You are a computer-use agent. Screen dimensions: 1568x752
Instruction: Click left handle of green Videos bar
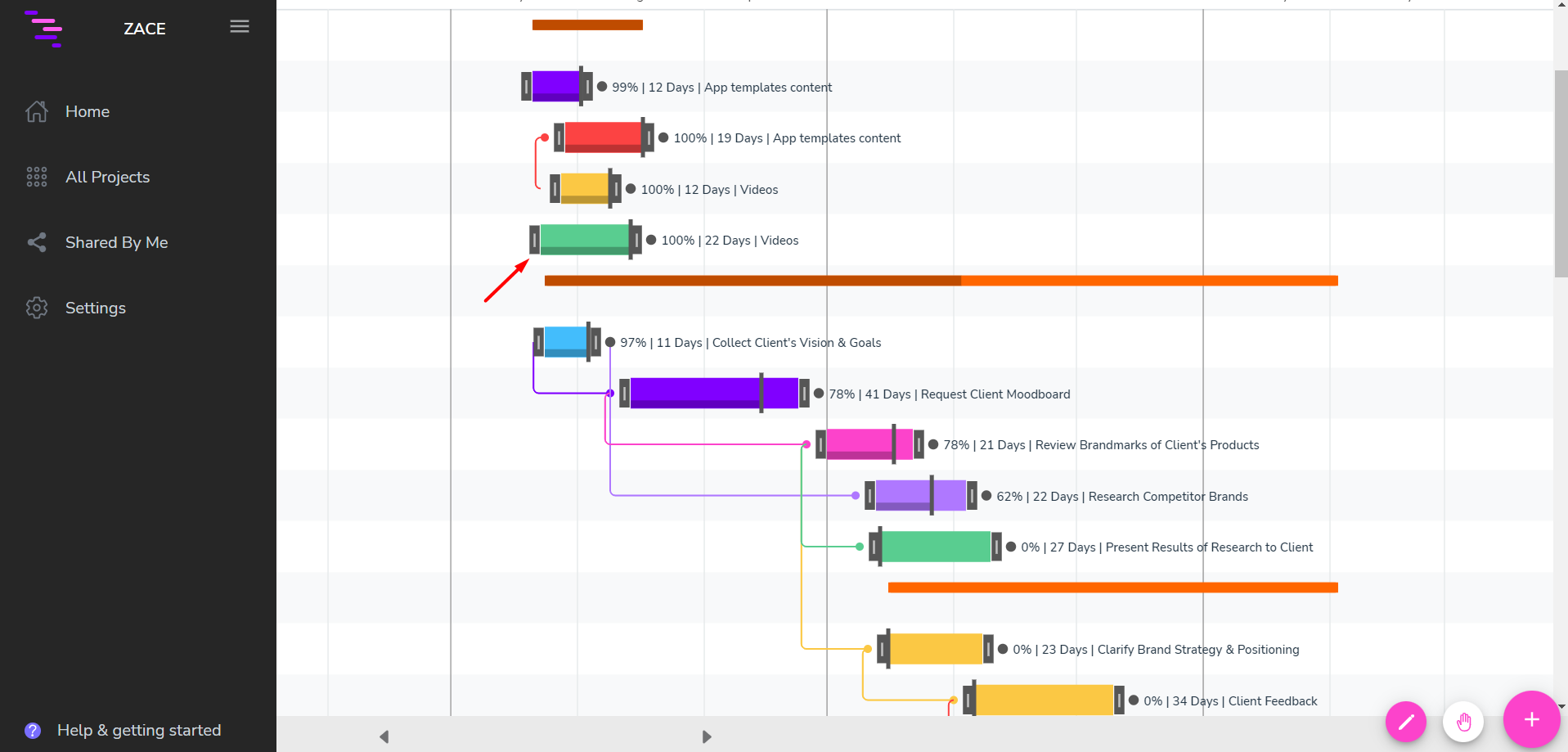pos(534,240)
